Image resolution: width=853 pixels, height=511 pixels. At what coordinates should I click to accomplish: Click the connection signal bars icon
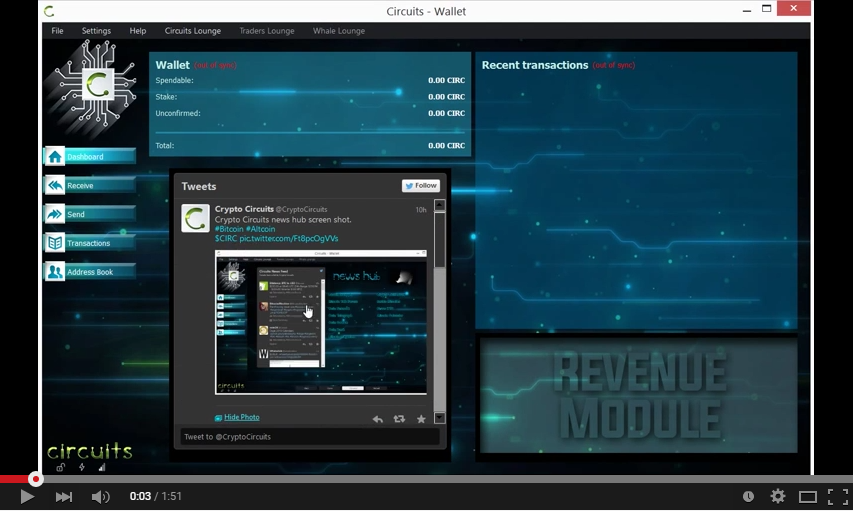tap(102, 467)
